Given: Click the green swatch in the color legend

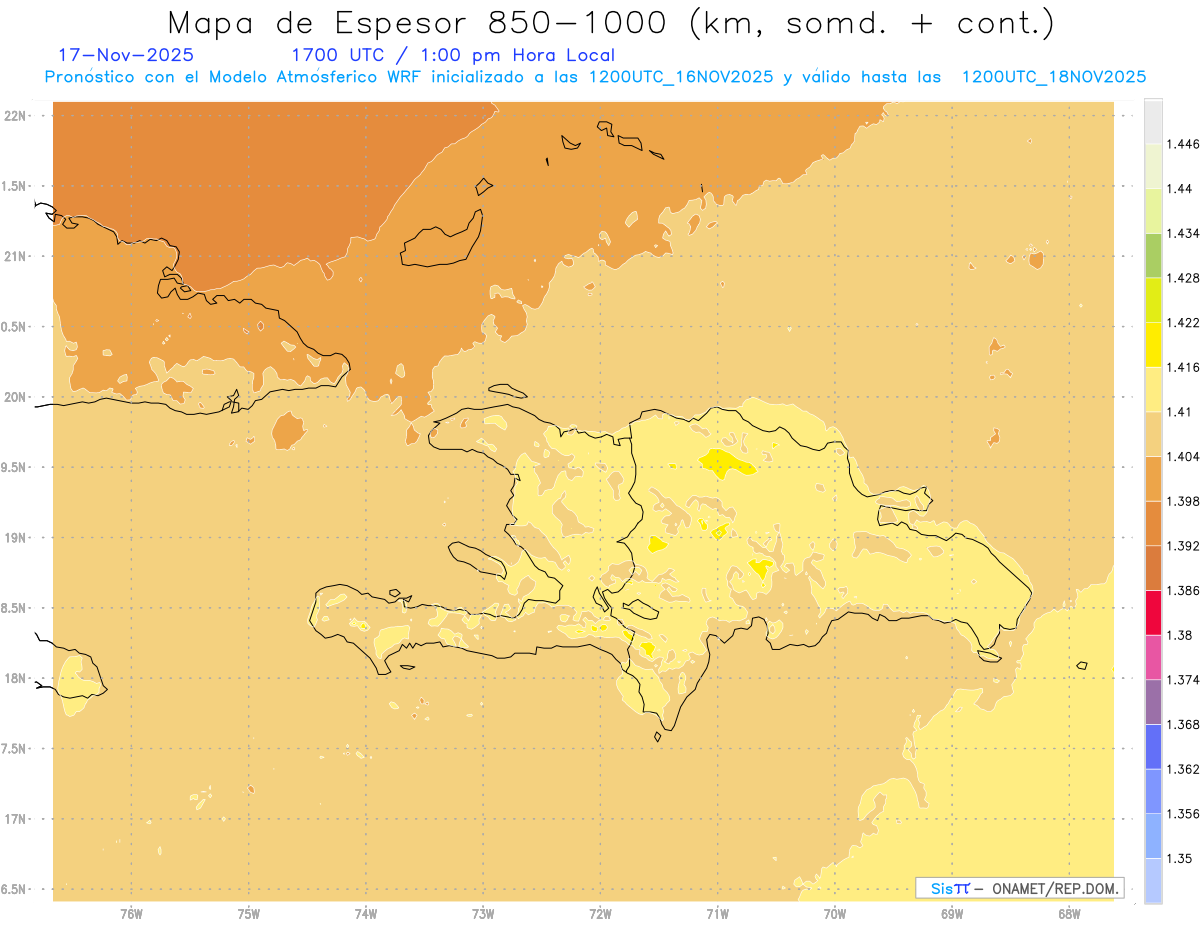Looking at the screenshot, I should click(1153, 255).
